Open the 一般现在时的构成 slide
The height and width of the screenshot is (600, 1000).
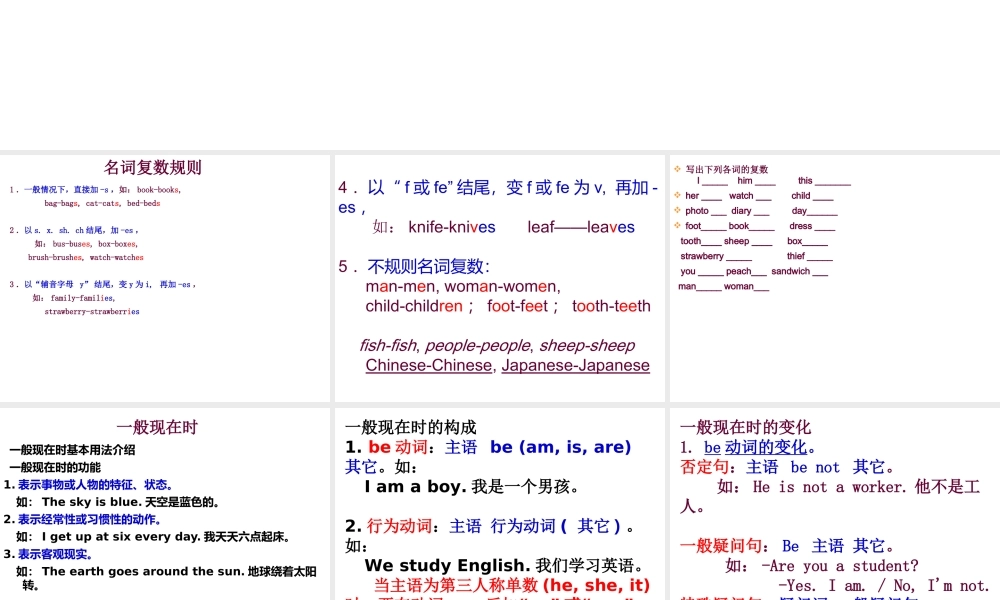499,504
